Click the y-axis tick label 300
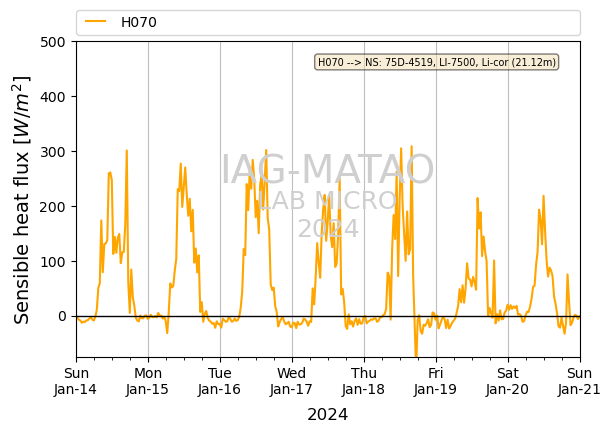 point(53,152)
